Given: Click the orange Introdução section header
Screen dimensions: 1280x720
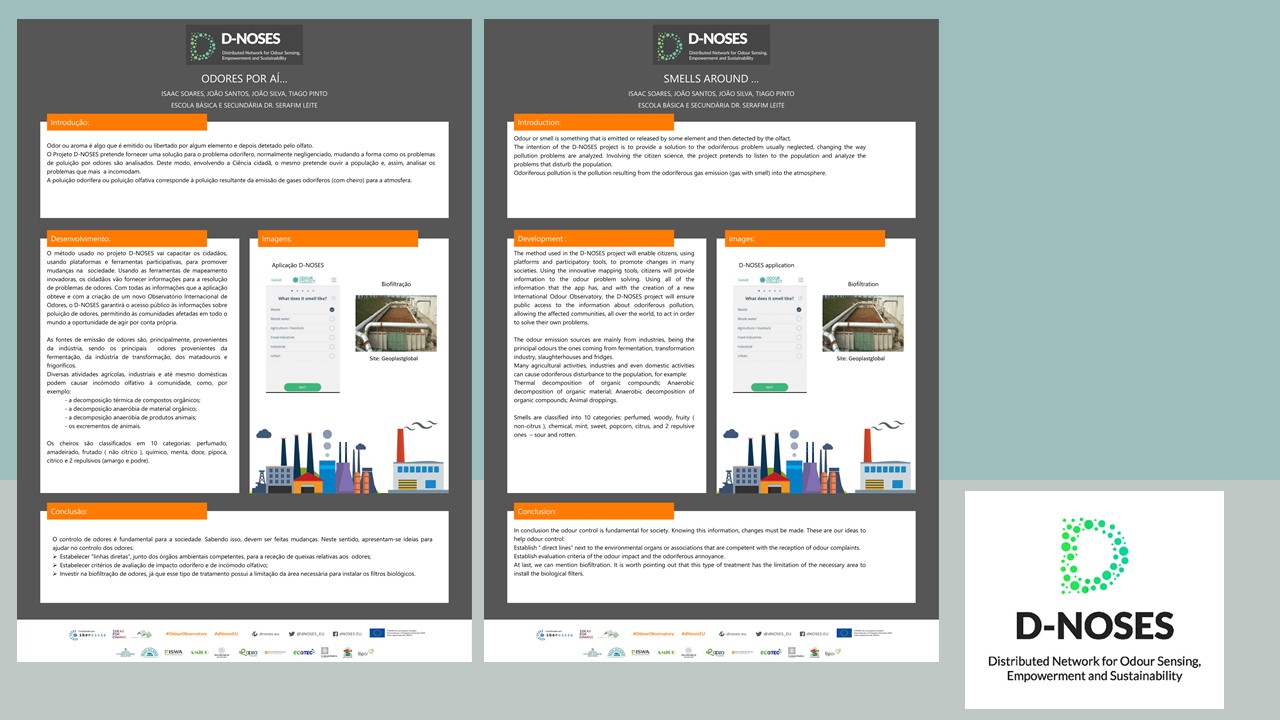Looking at the screenshot, I should pyautogui.click(x=126, y=122).
